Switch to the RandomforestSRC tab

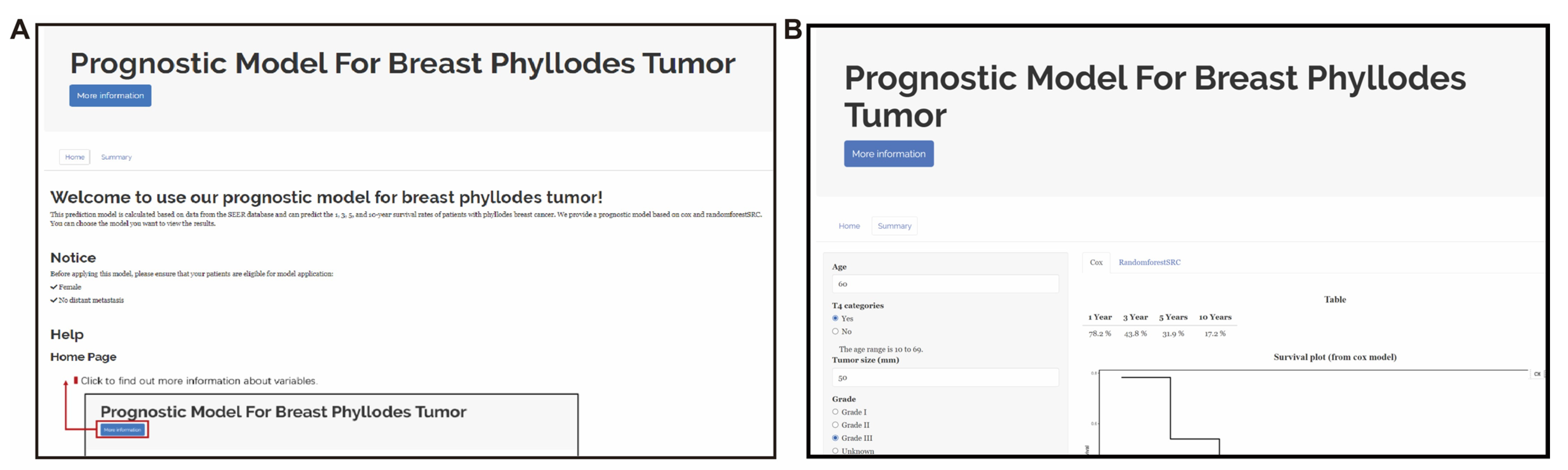pyautogui.click(x=1149, y=262)
